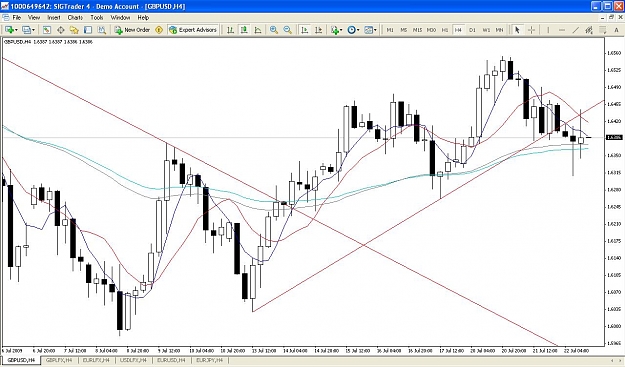Open the View menu
Image resolution: width=625 pixels, height=367 pixels.
click(x=34, y=18)
